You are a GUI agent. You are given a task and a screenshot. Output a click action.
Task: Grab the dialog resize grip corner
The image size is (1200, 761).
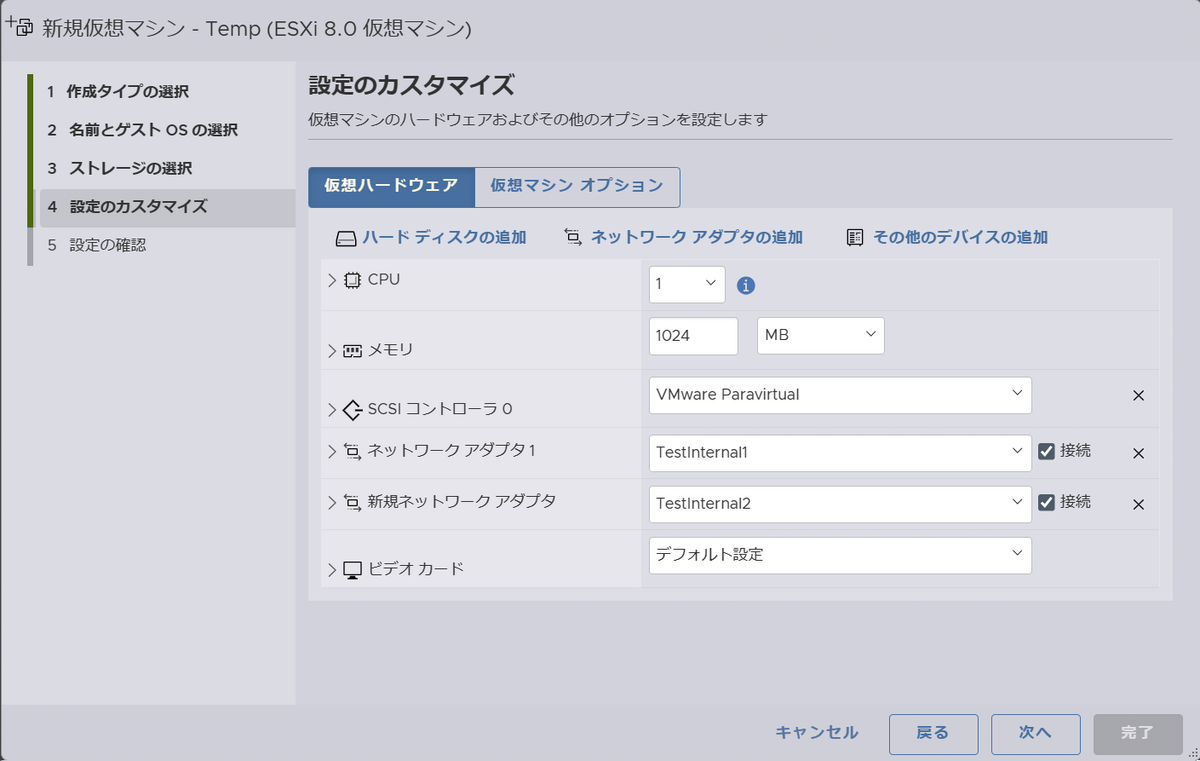(1191, 752)
